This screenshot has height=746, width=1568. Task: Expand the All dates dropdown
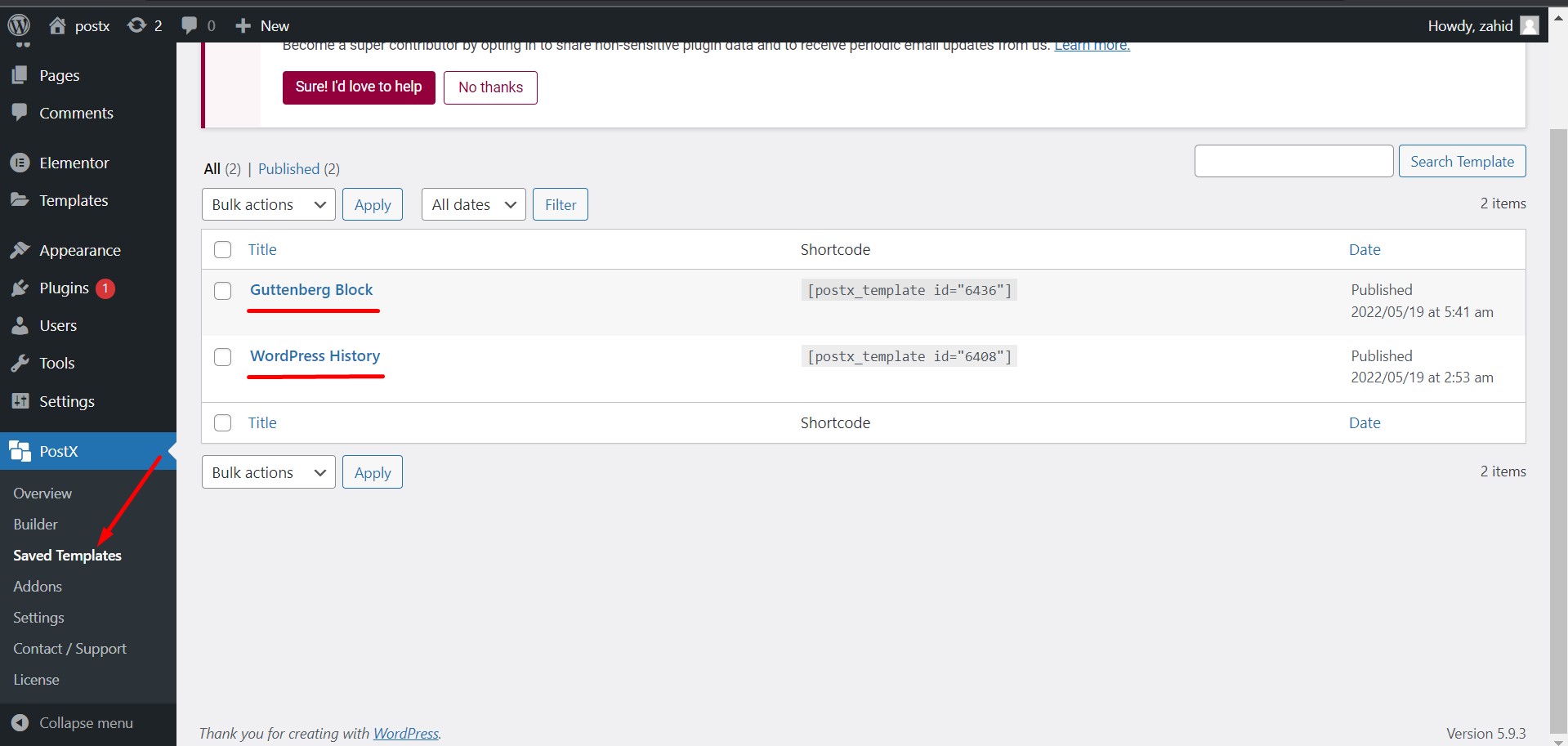(x=473, y=204)
